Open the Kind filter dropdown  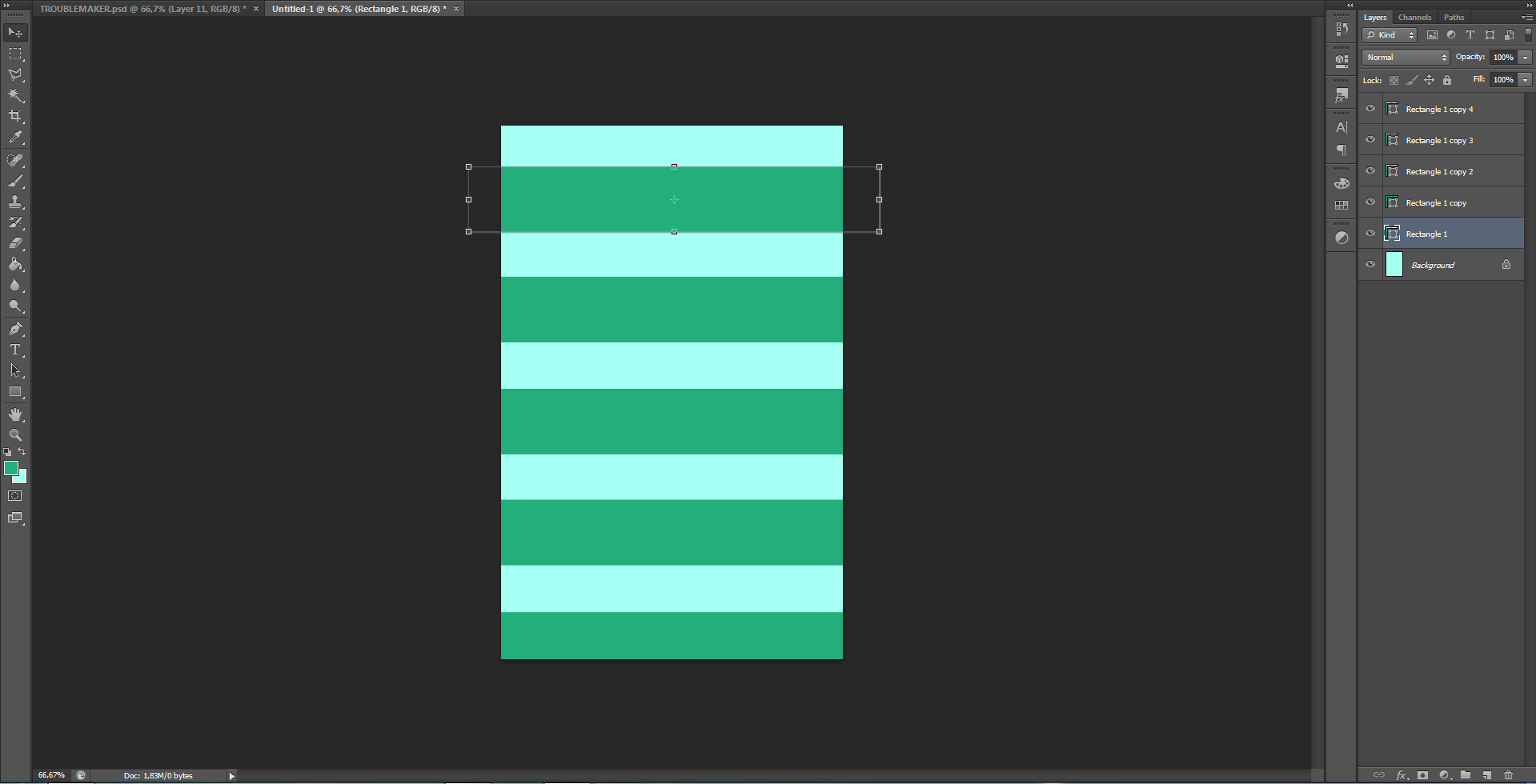[x=1390, y=35]
